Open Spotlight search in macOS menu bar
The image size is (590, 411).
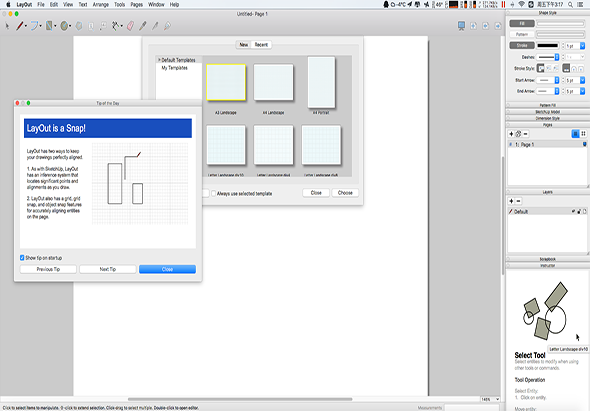tap(570, 5)
